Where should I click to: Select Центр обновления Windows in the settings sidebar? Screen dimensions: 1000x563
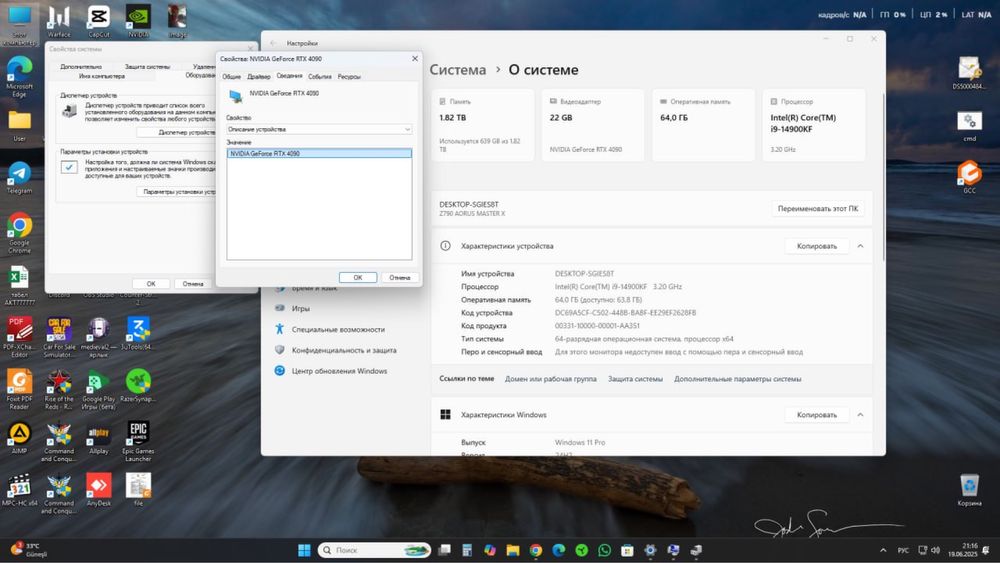click(339, 371)
